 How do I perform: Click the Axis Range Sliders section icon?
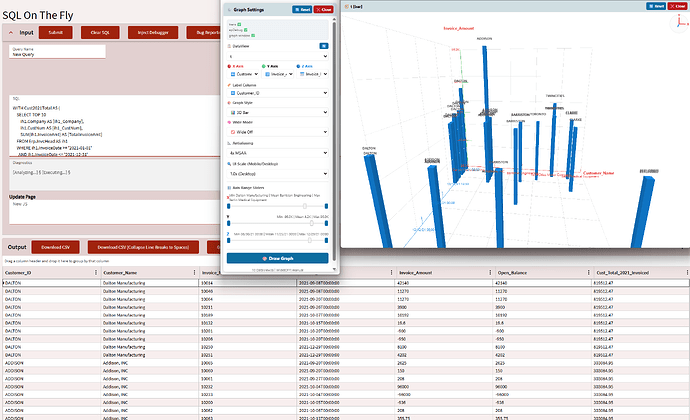(229, 188)
